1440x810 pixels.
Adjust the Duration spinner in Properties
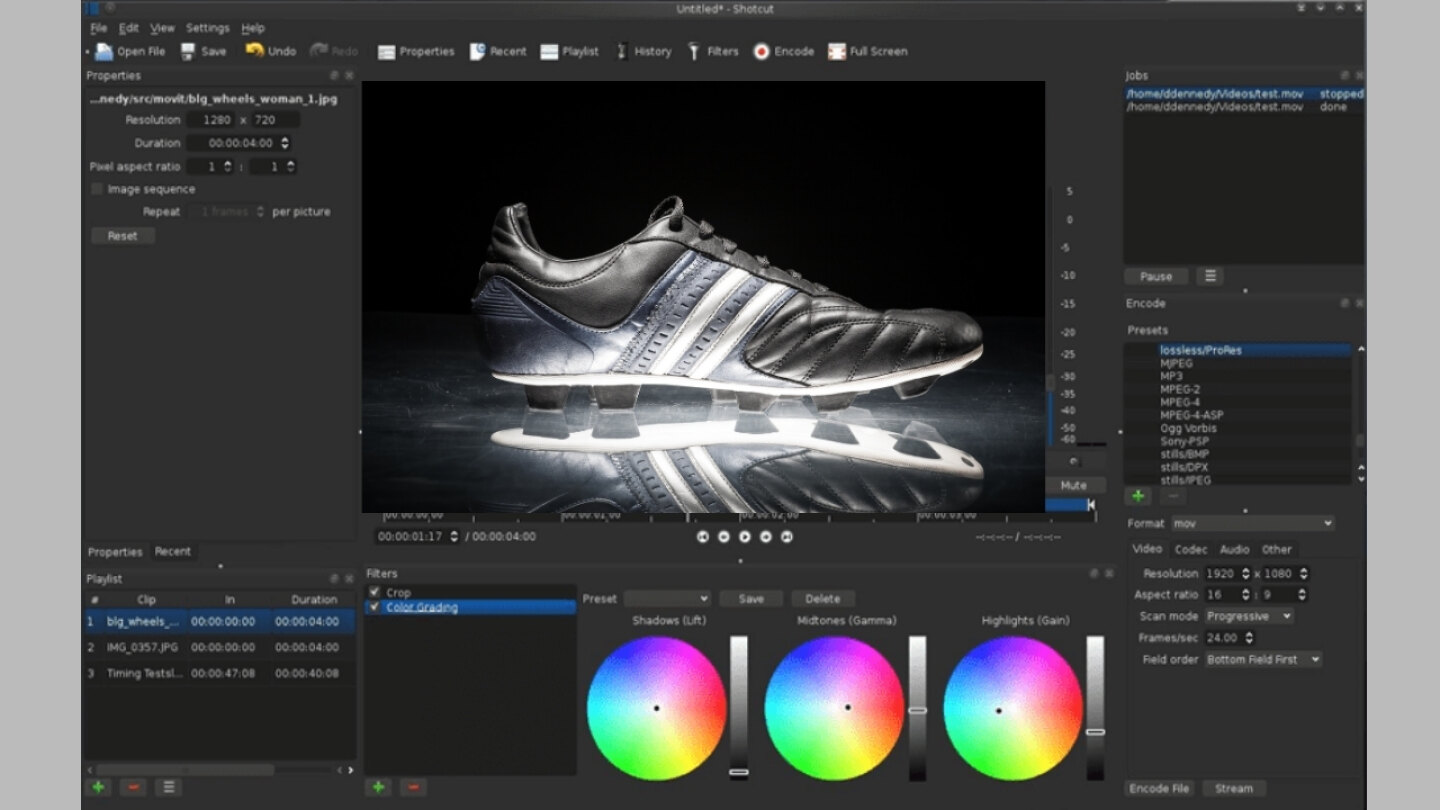285,143
